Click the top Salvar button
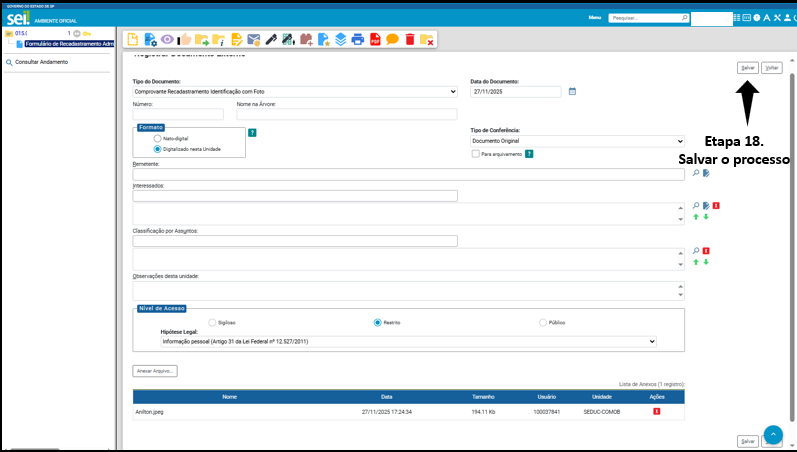 point(747,68)
